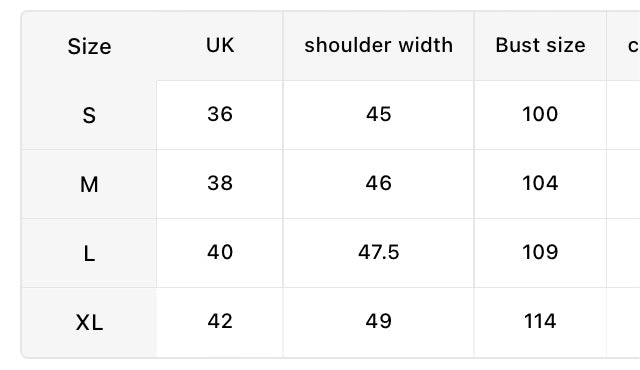
Task: Select UK size 36 cell
Action: (x=220, y=115)
